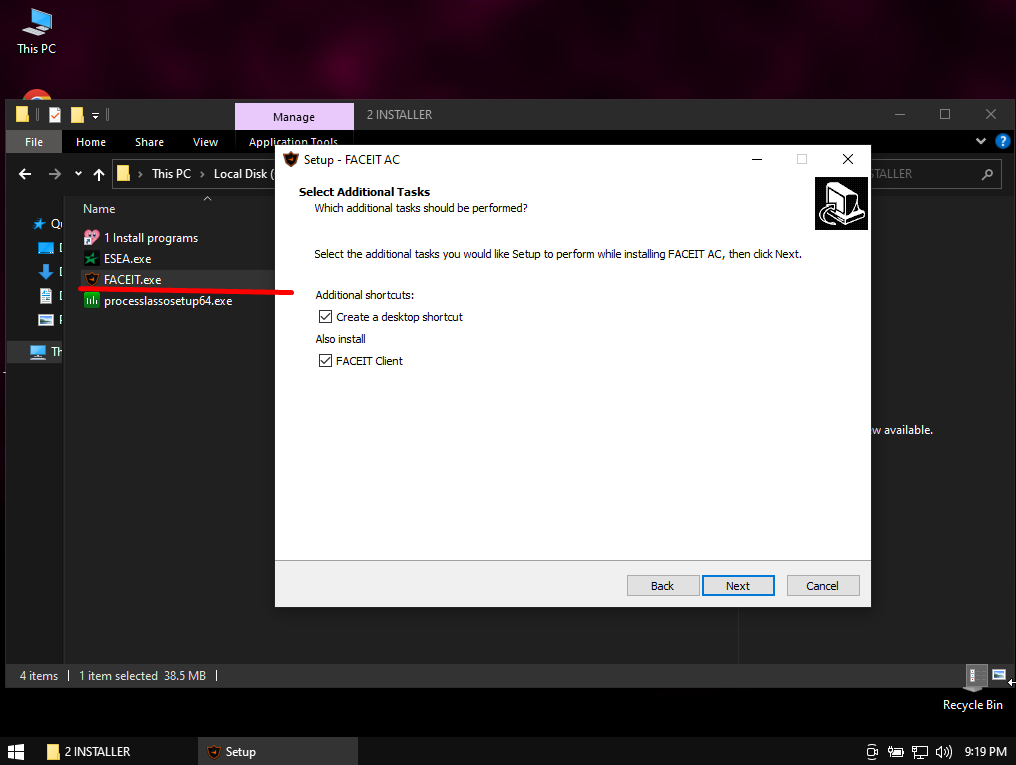Click the processlasso green chart icon
Screen dimensions: 1016x765
(92, 301)
